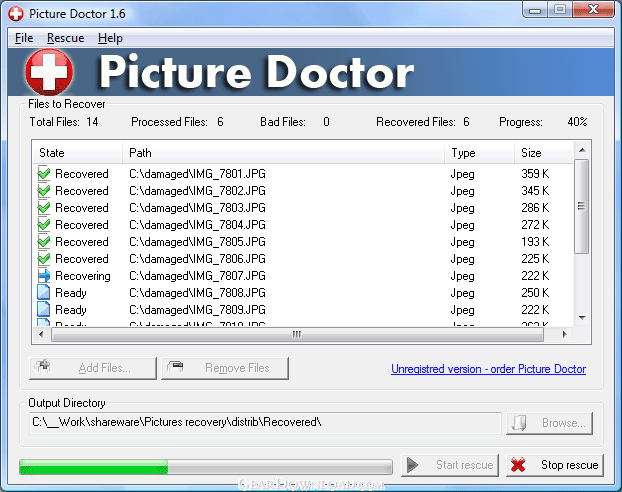Click the Ready page icon for IMG_7809.JPG
Screen dimensions: 622x492
point(44,309)
